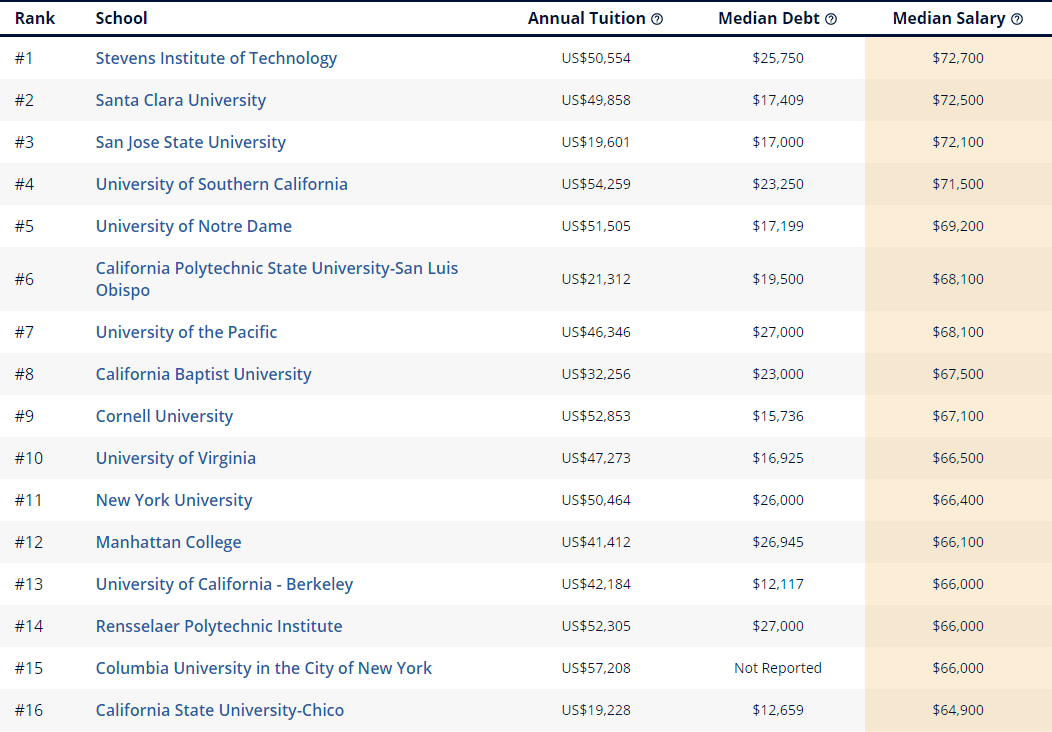Viewport: 1052px width, 732px height.
Task: Visit New York University page
Action: [x=174, y=500]
